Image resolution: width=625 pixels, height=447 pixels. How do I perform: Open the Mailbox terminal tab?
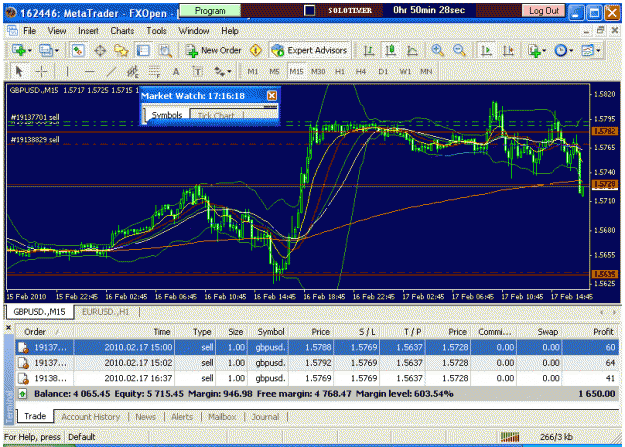coord(222,417)
